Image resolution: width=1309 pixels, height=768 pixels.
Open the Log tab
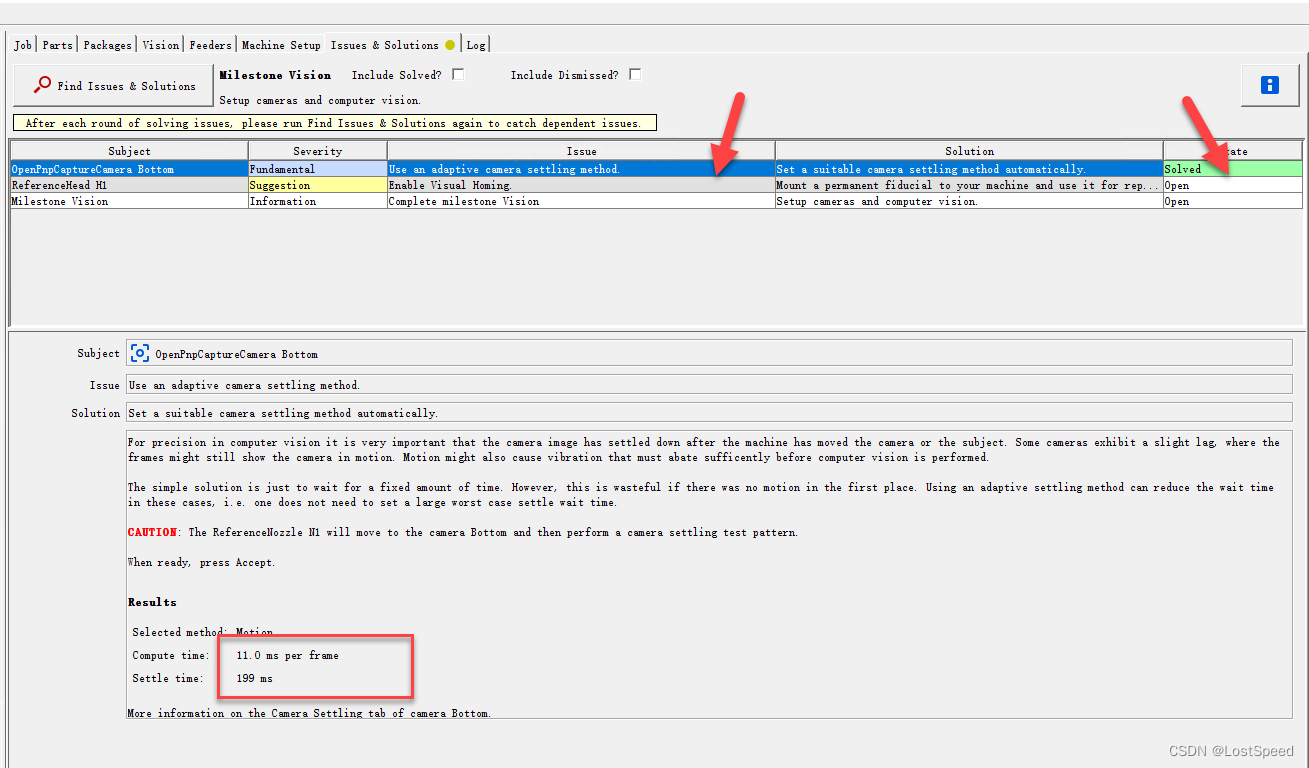tap(476, 45)
